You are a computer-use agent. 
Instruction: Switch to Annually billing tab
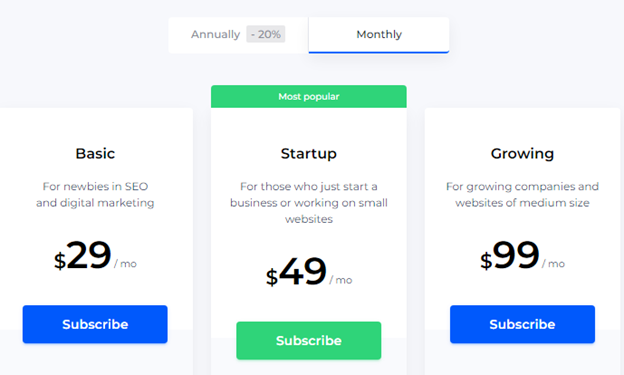238,35
